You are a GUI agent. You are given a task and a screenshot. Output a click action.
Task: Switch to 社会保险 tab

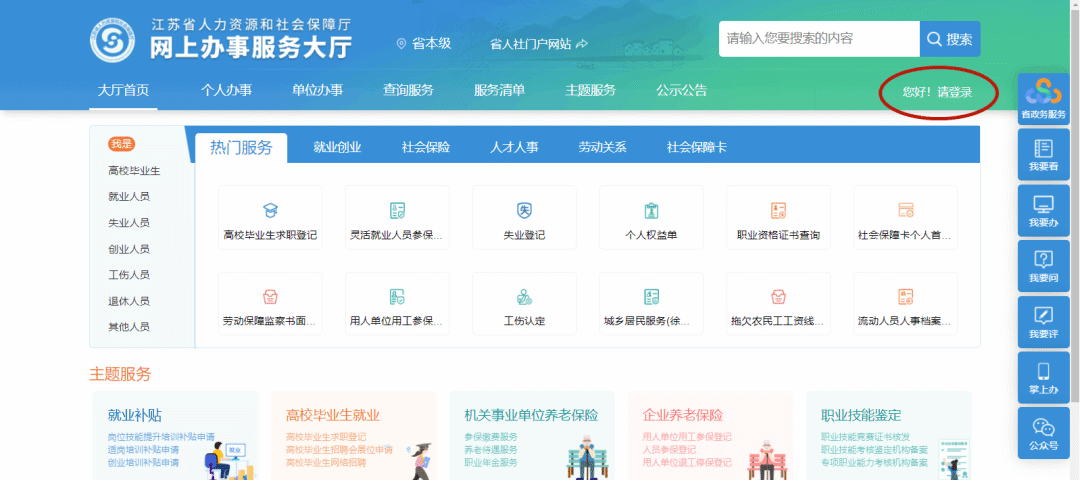click(426, 147)
